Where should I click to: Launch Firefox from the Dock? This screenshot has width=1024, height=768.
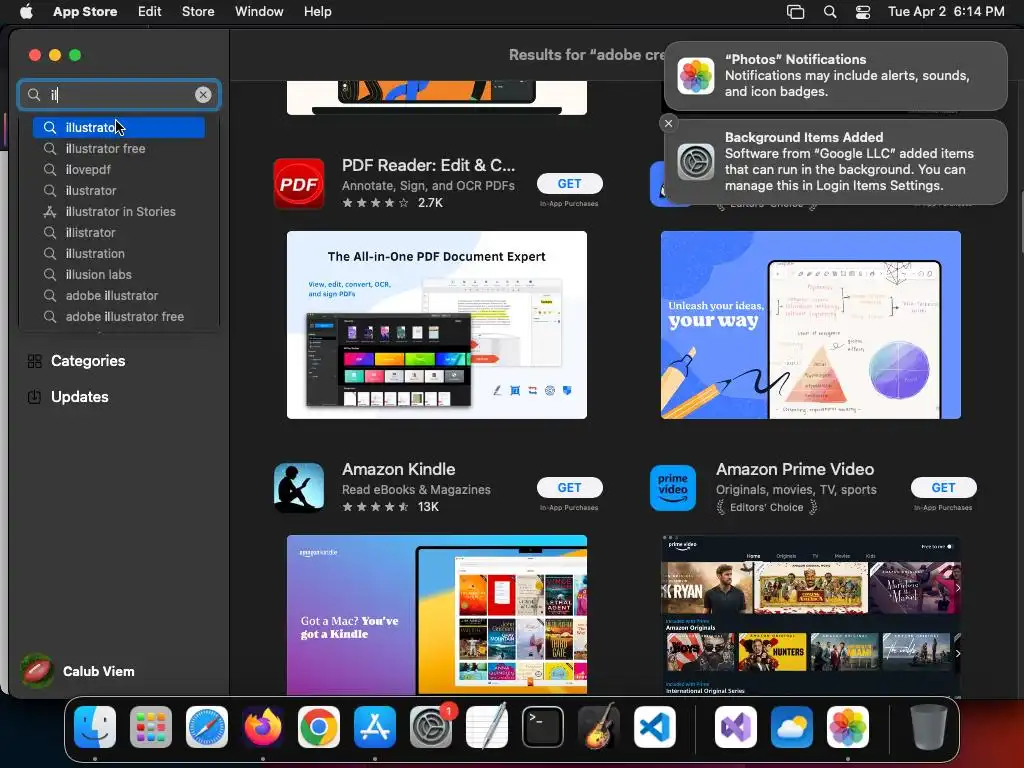263,727
